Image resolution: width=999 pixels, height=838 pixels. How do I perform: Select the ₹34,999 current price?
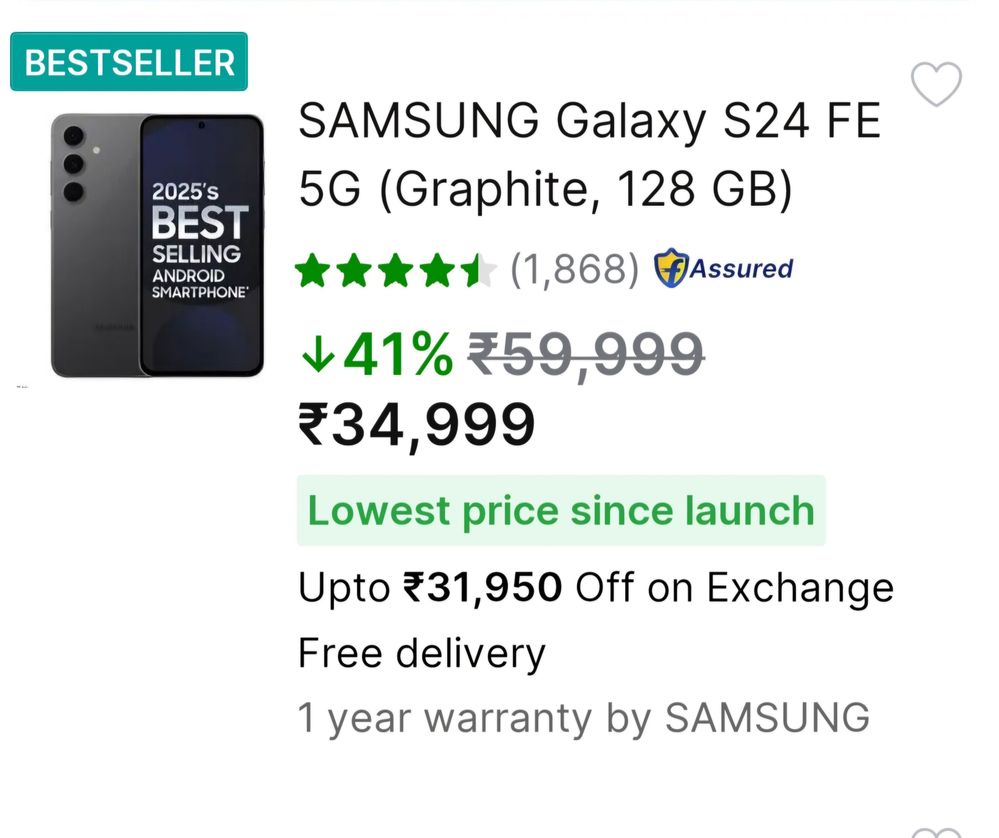[x=417, y=425]
